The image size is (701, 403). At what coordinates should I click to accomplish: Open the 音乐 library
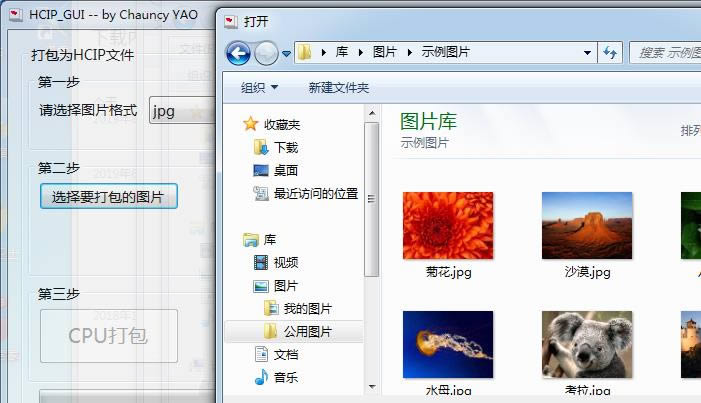(x=286, y=378)
